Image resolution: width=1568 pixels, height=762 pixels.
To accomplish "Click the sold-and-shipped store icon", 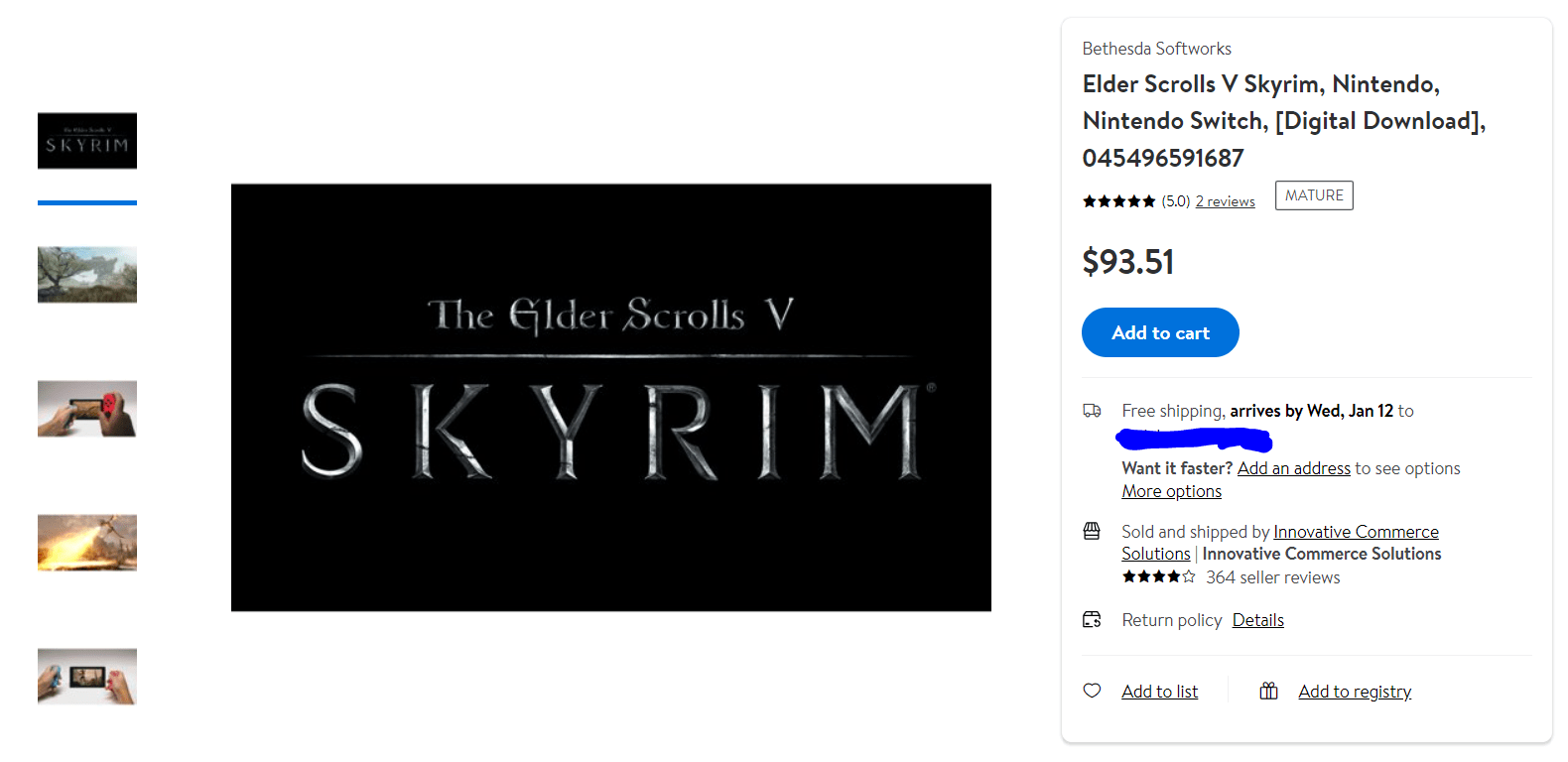I will (x=1093, y=531).
